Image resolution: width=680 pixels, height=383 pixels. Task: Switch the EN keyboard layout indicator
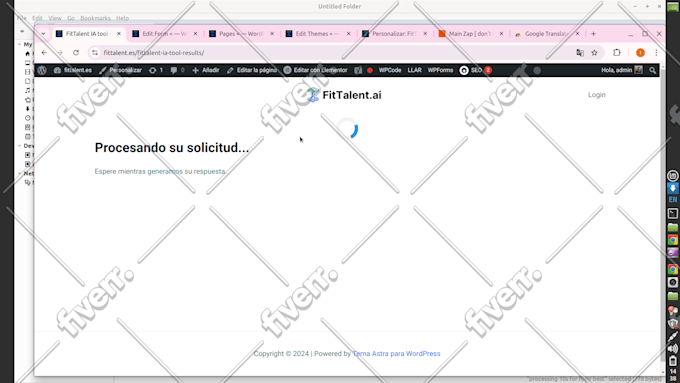[673, 200]
